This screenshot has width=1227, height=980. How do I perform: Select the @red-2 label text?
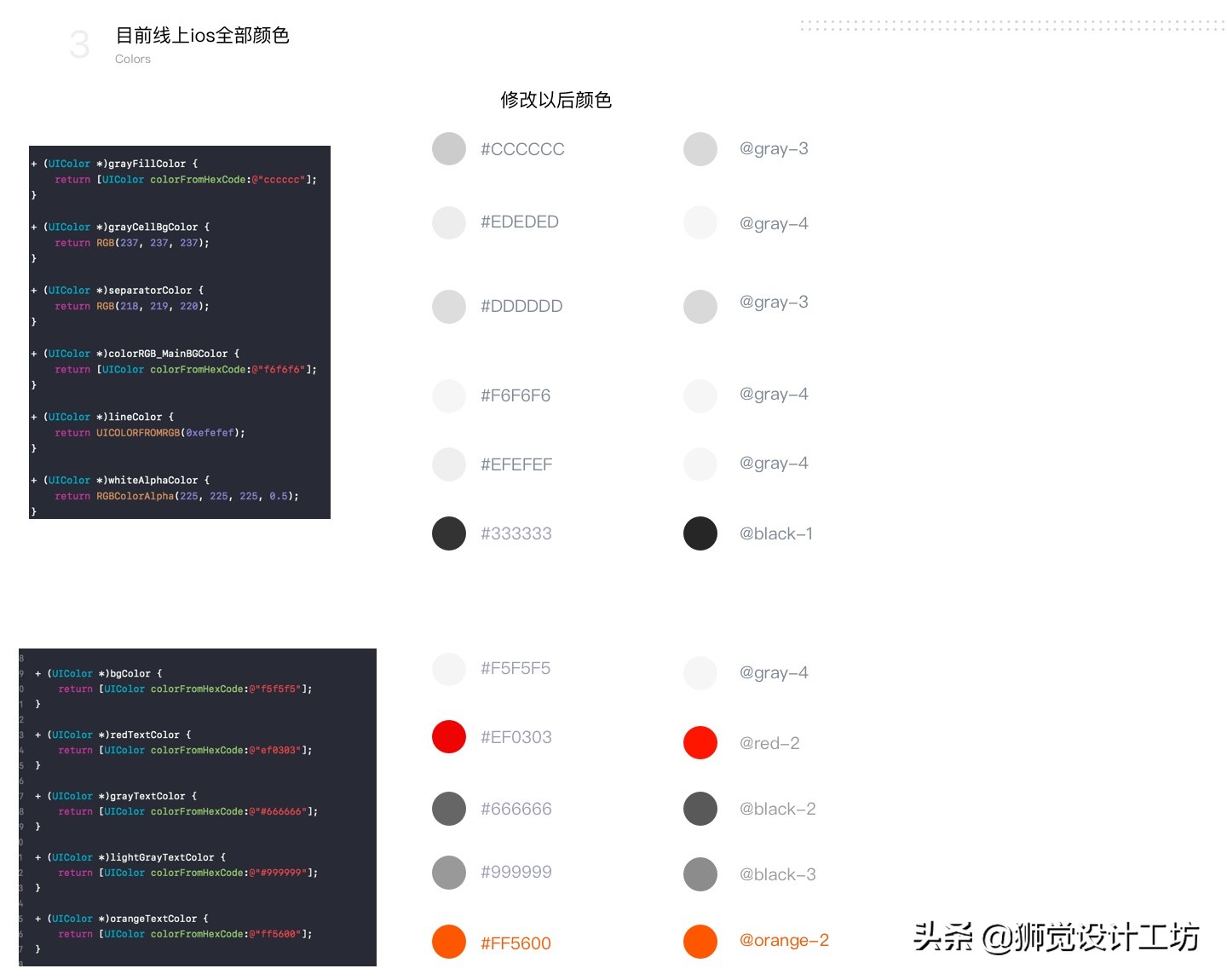click(769, 742)
